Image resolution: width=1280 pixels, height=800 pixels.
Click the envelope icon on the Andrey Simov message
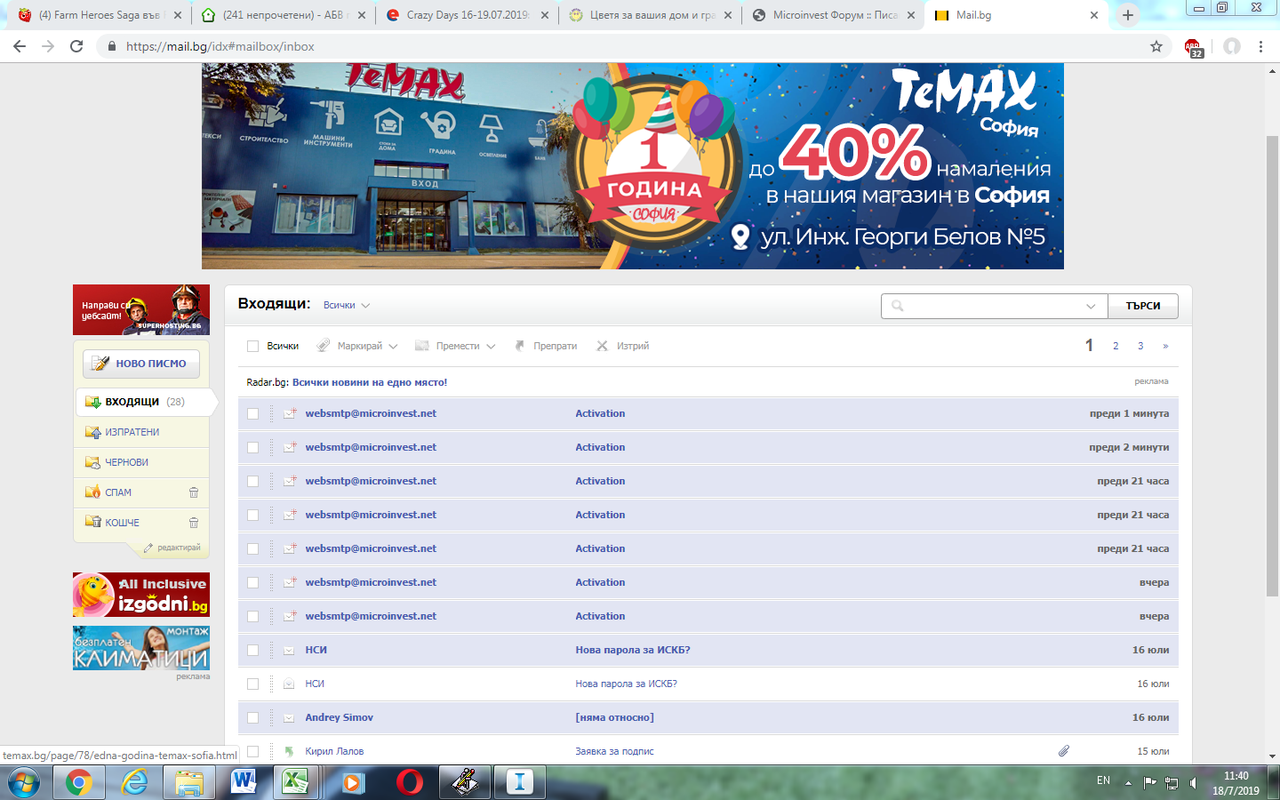[289, 718]
